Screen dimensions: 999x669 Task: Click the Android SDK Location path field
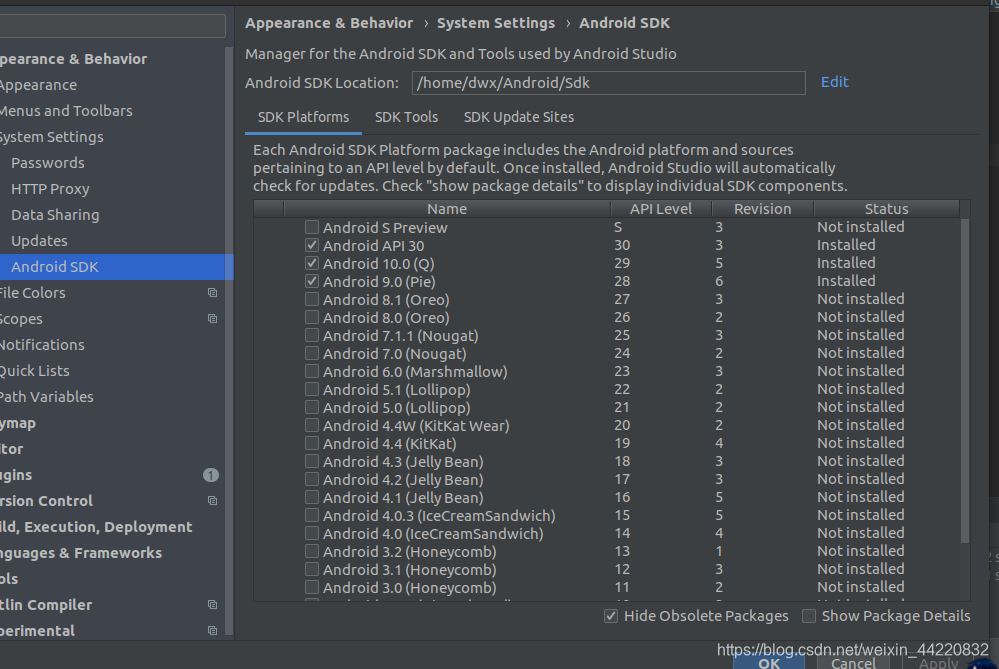point(608,83)
